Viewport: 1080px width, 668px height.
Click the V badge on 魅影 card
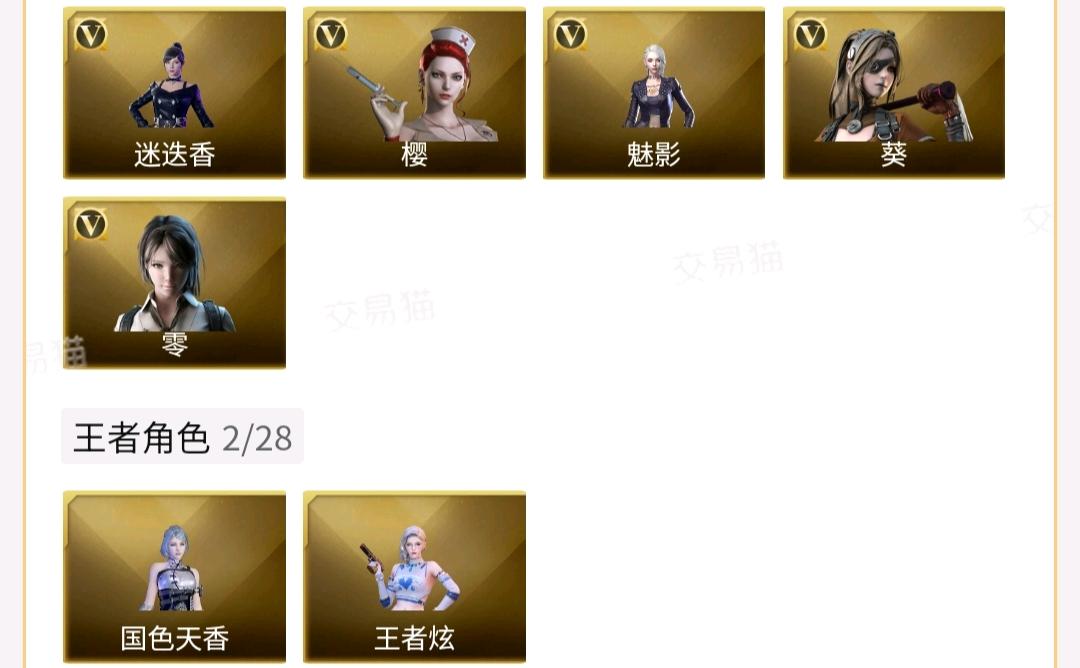click(570, 34)
